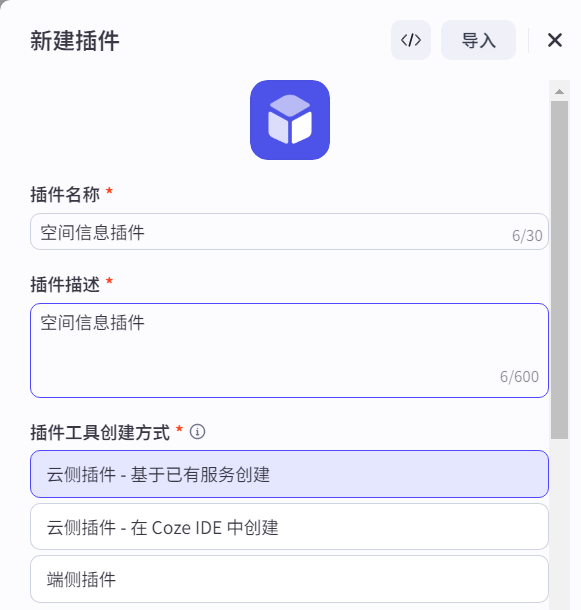Click the scrollbar up arrow
This screenshot has height=610, width=581.
click(x=559, y=91)
